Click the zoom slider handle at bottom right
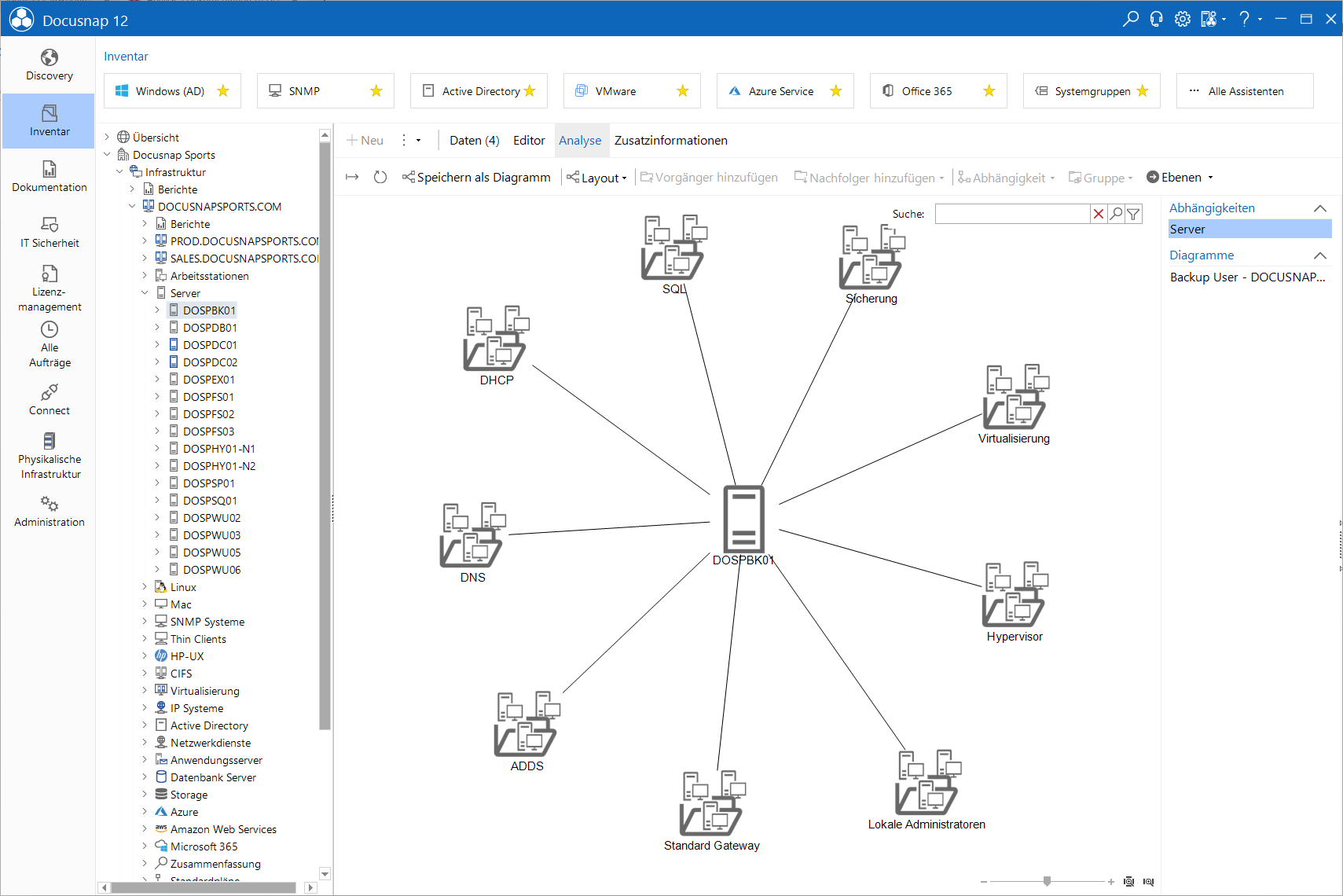 tap(1047, 881)
